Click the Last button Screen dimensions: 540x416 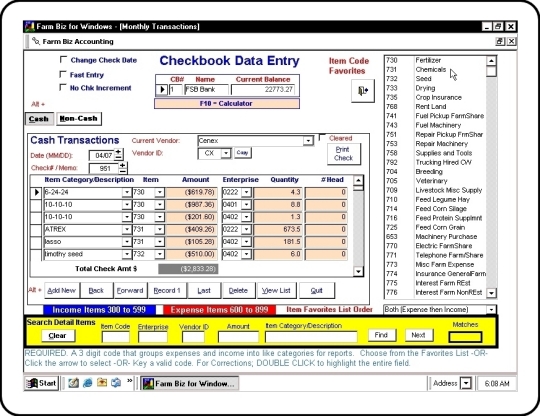(x=204, y=291)
